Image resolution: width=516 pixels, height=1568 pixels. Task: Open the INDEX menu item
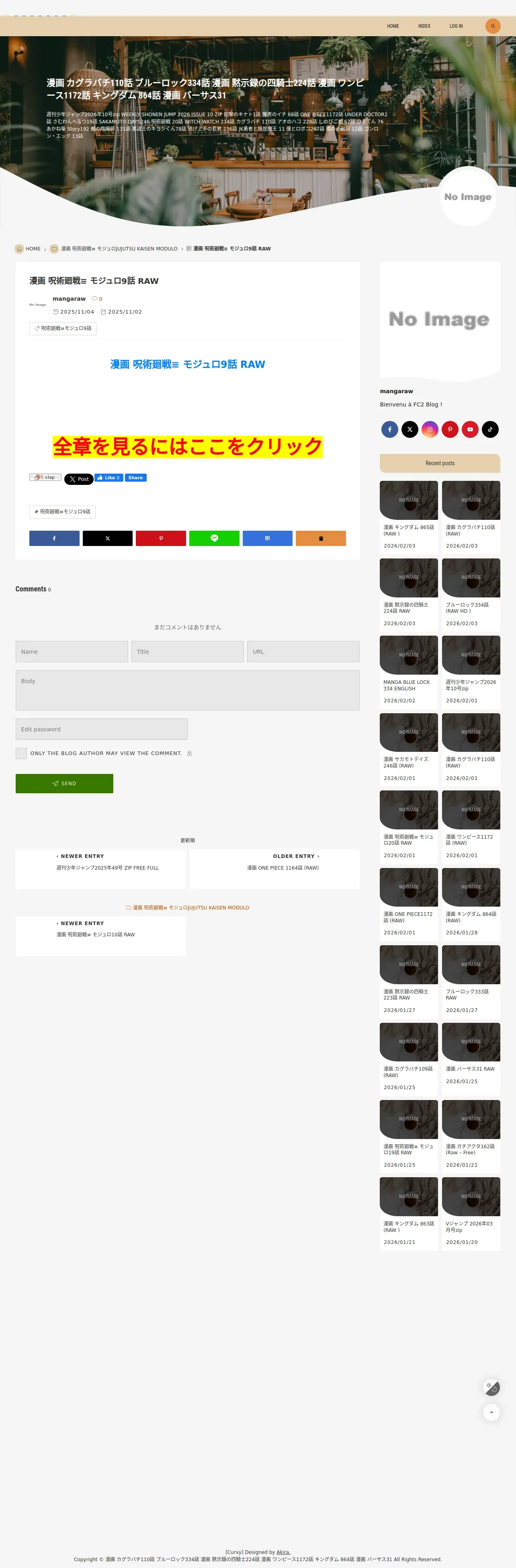[424, 26]
